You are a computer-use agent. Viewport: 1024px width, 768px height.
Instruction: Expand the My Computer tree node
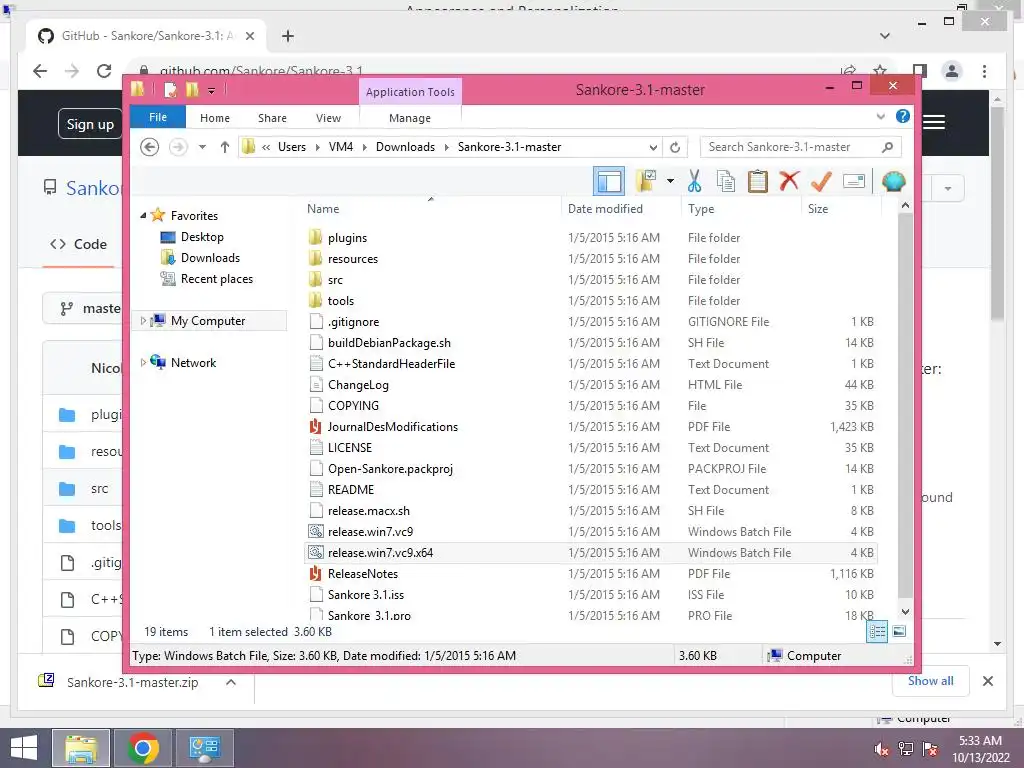coord(143,321)
